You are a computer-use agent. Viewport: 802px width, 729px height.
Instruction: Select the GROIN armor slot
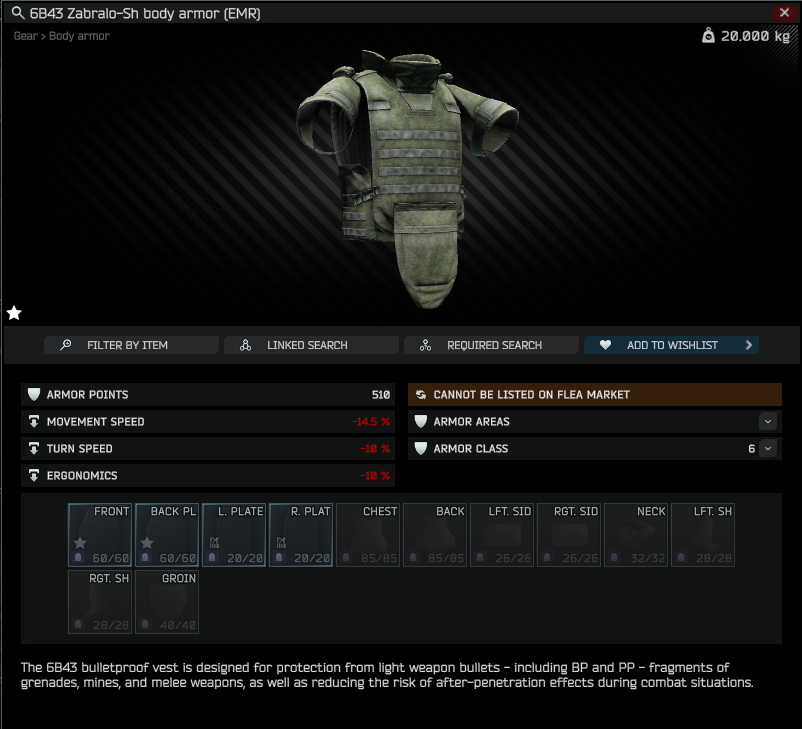pos(167,602)
